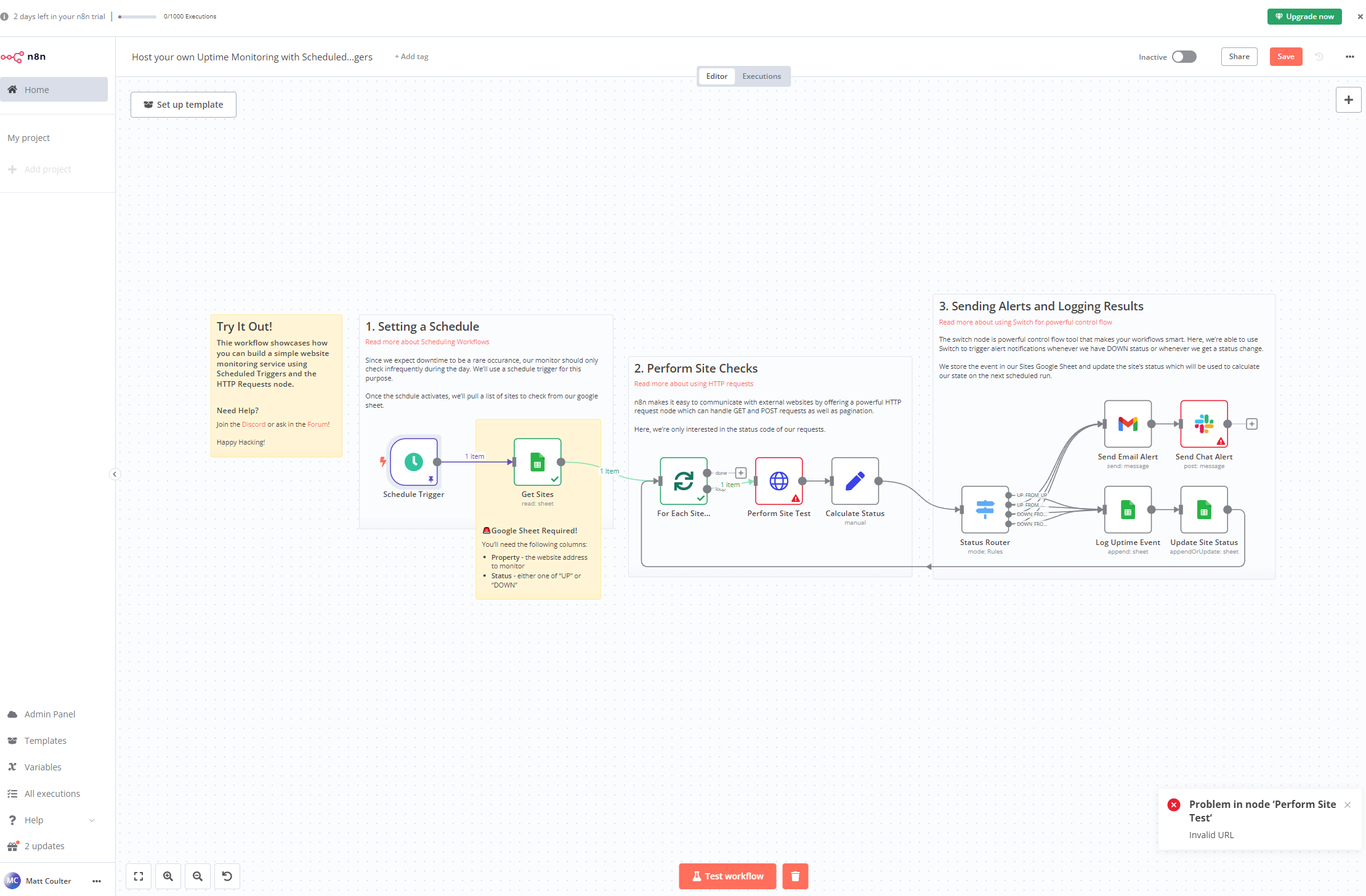Viewport: 1366px width, 896px height.
Task: Open Variables page
Action: tap(54, 767)
